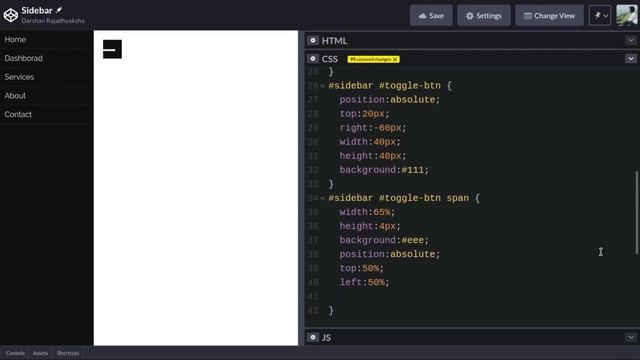Open the pin dropdown menu
This screenshot has width=640, height=360.
600,16
